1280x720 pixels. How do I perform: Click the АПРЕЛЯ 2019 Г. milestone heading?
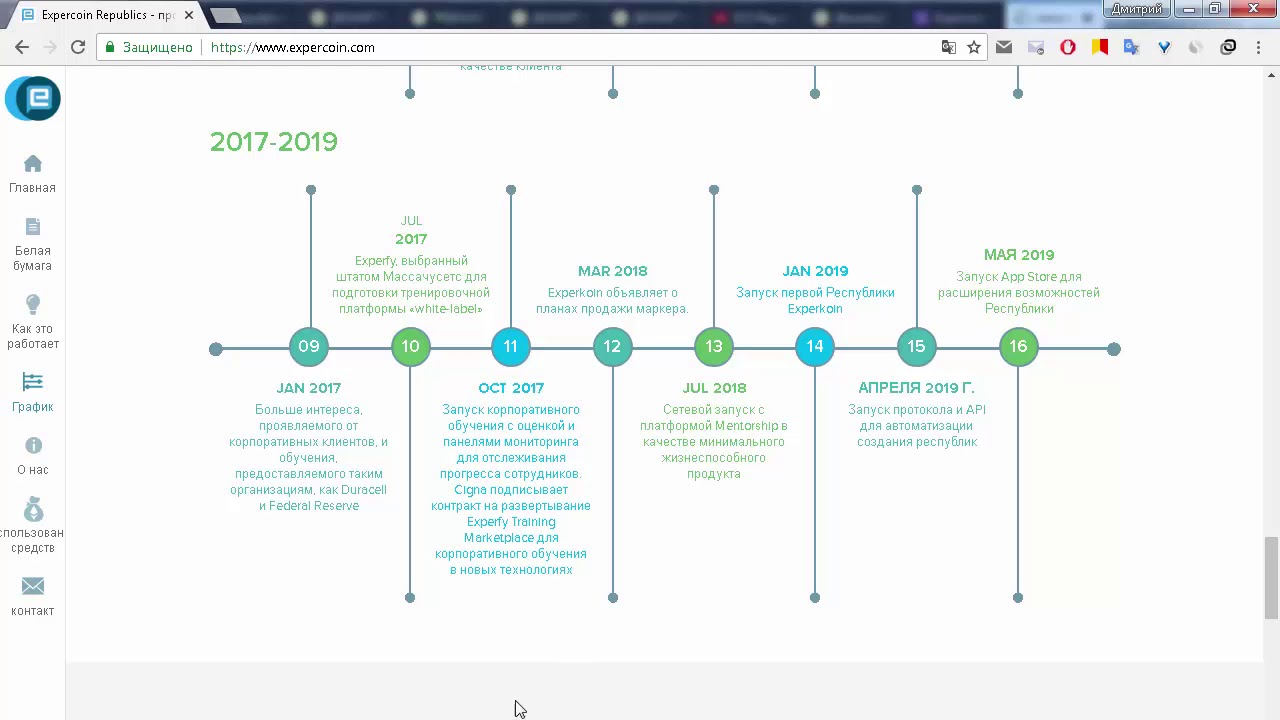[x=917, y=388]
